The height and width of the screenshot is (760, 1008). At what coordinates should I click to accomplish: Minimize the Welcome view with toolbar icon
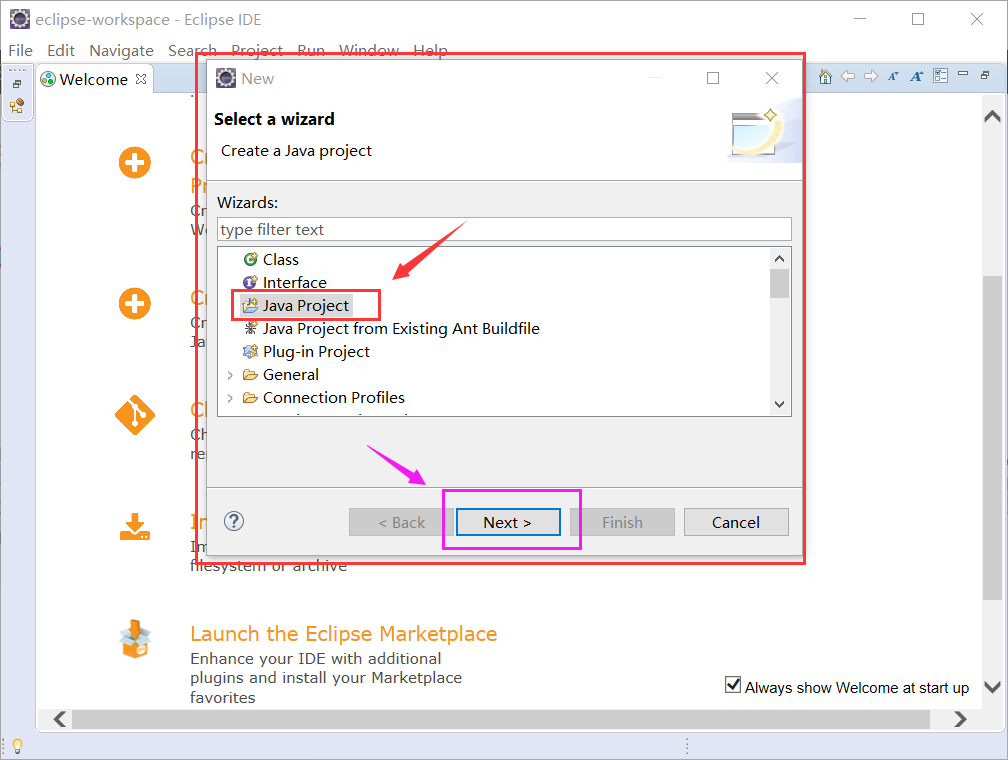(x=963, y=74)
